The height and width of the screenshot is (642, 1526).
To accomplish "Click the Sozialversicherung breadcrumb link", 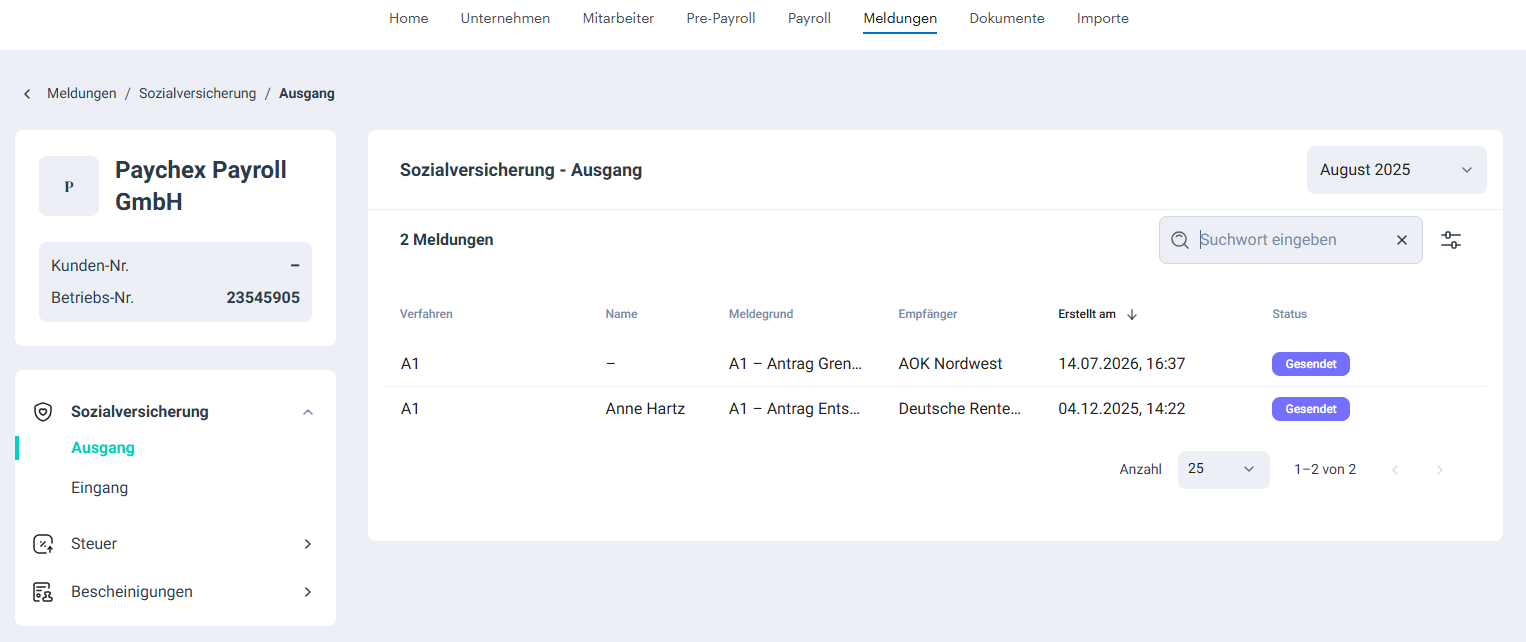I will tap(197, 94).
